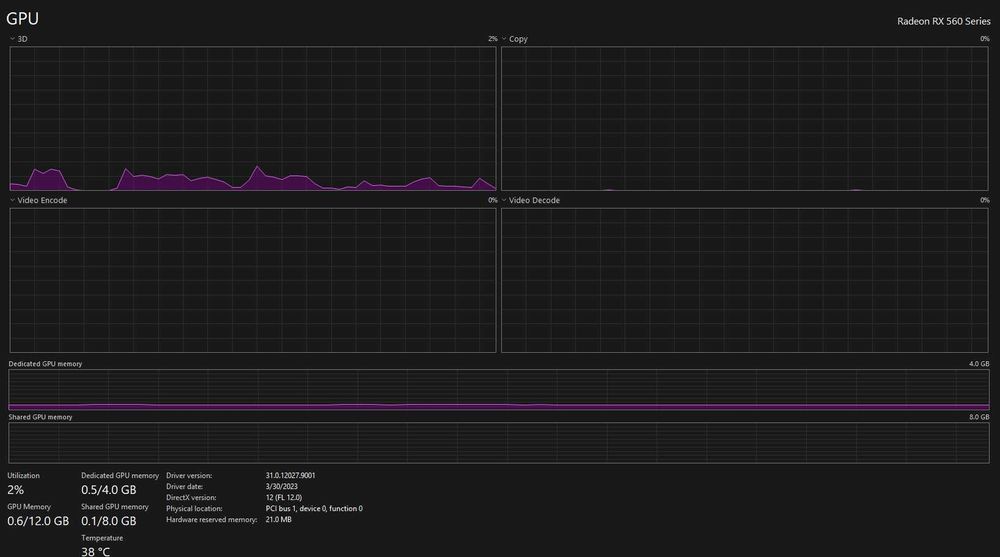Click the Shared GPU memory 0.1/8.0 GB value
Screen dimensions: 1000x557
tap(108, 521)
